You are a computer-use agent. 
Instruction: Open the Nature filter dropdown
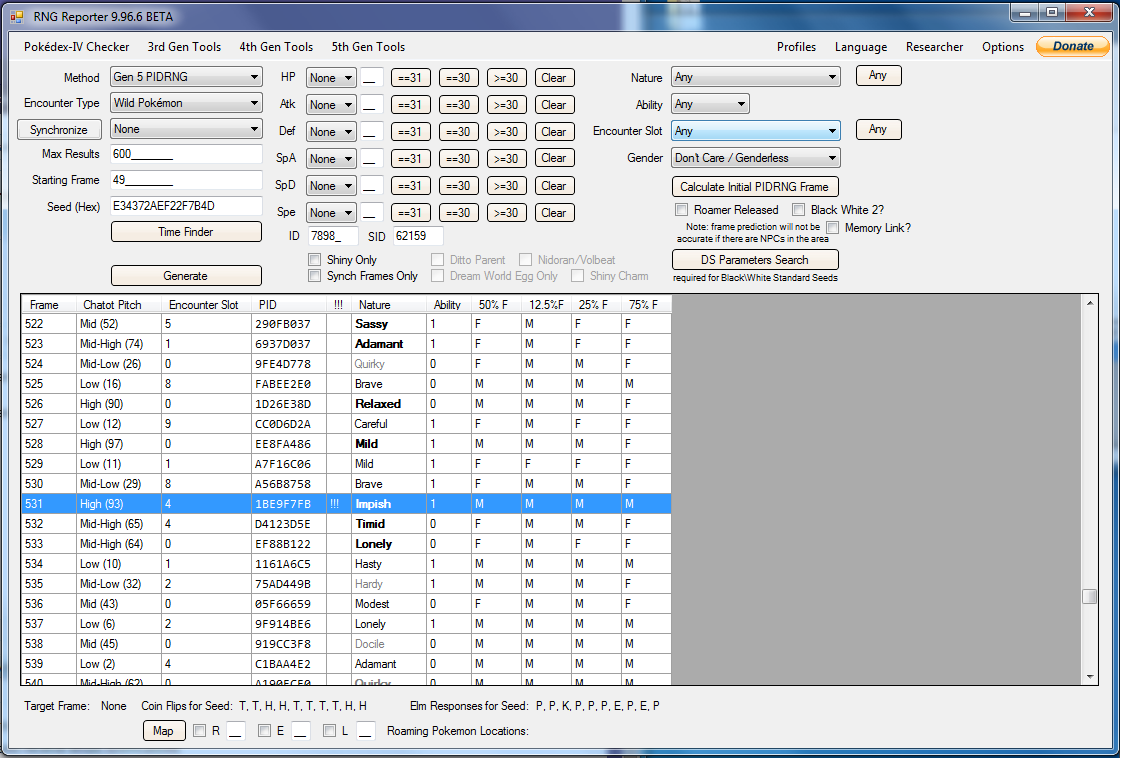(x=755, y=77)
